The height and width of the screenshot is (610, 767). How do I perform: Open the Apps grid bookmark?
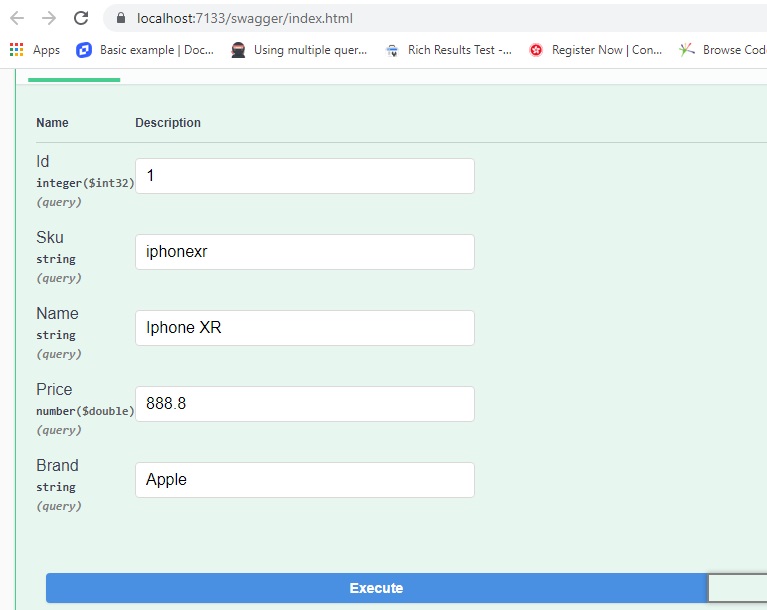tap(35, 50)
